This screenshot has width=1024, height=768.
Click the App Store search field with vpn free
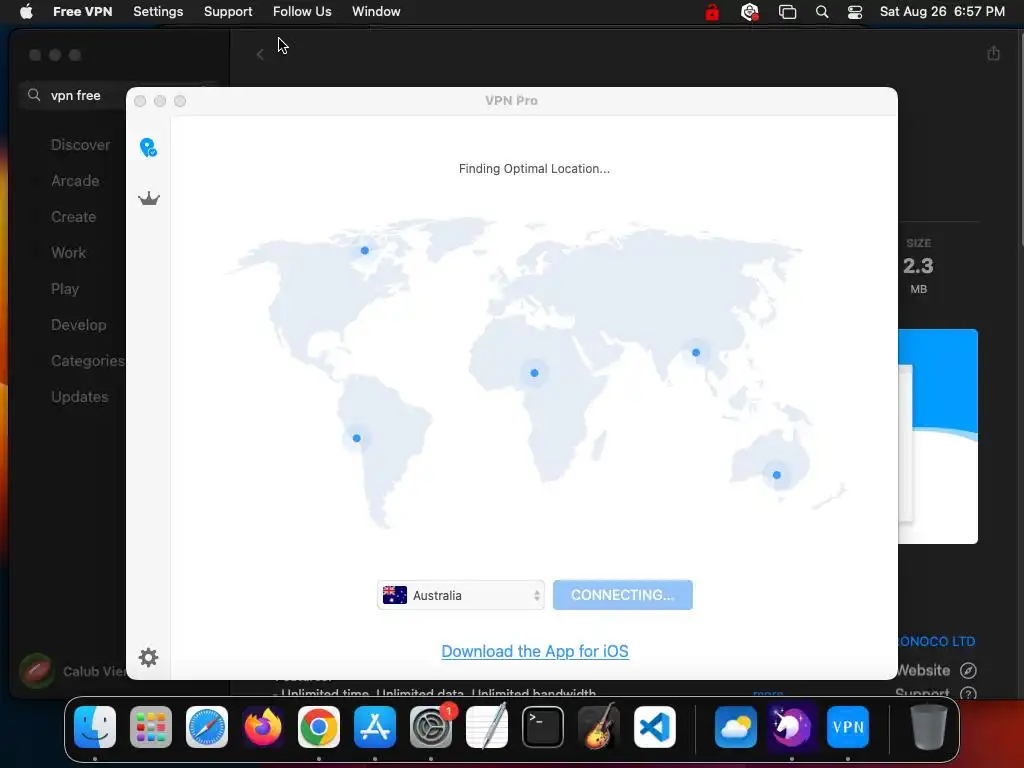pos(75,95)
